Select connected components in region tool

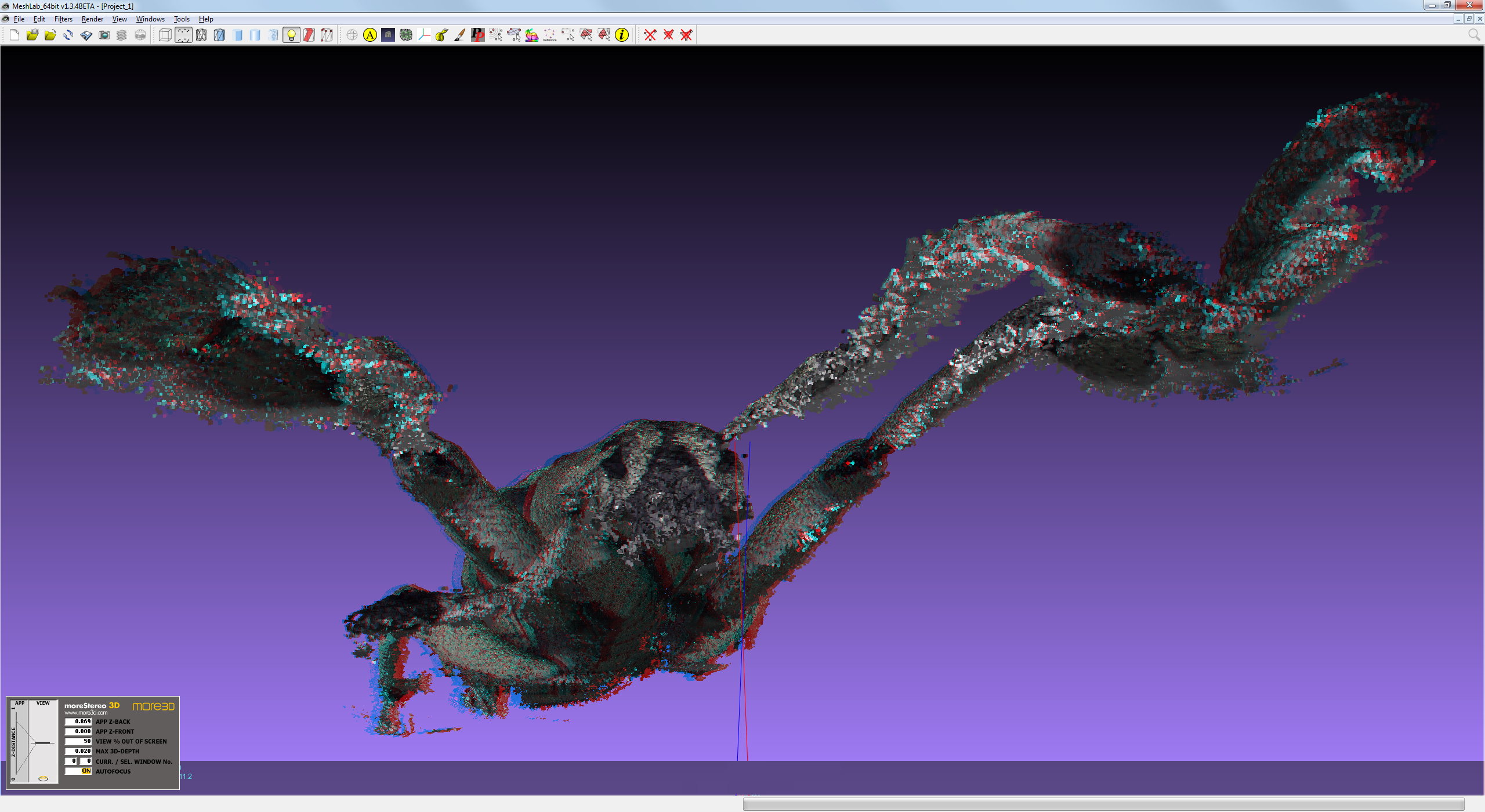604,35
